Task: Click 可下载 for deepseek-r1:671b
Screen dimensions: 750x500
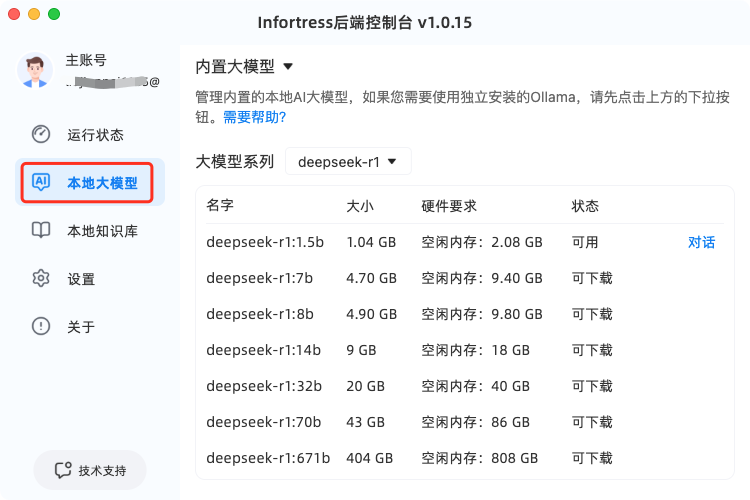Action: tap(592, 458)
